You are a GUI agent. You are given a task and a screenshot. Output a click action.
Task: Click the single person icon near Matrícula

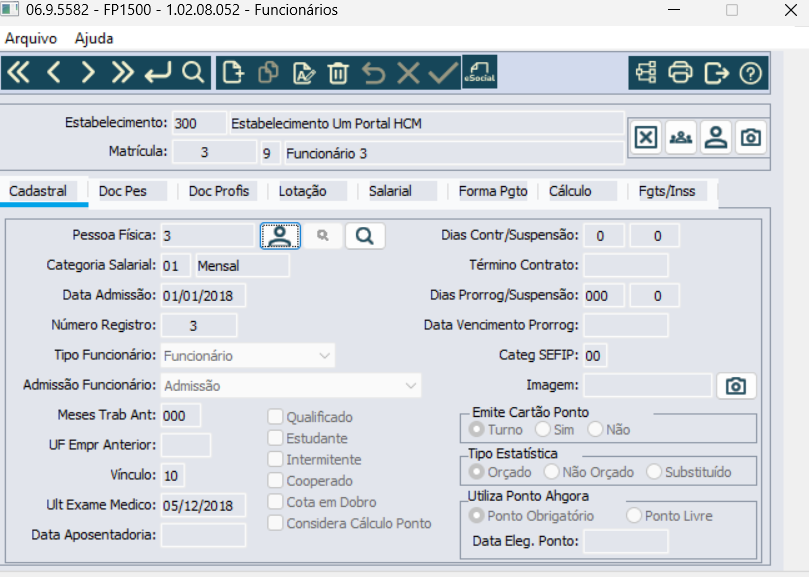pyautogui.click(x=716, y=137)
